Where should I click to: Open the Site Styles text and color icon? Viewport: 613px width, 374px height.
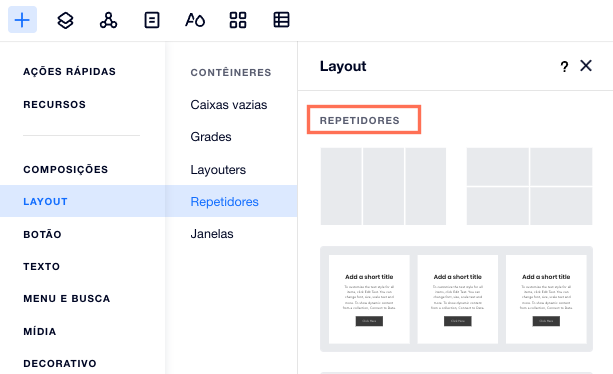click(195, 20)
